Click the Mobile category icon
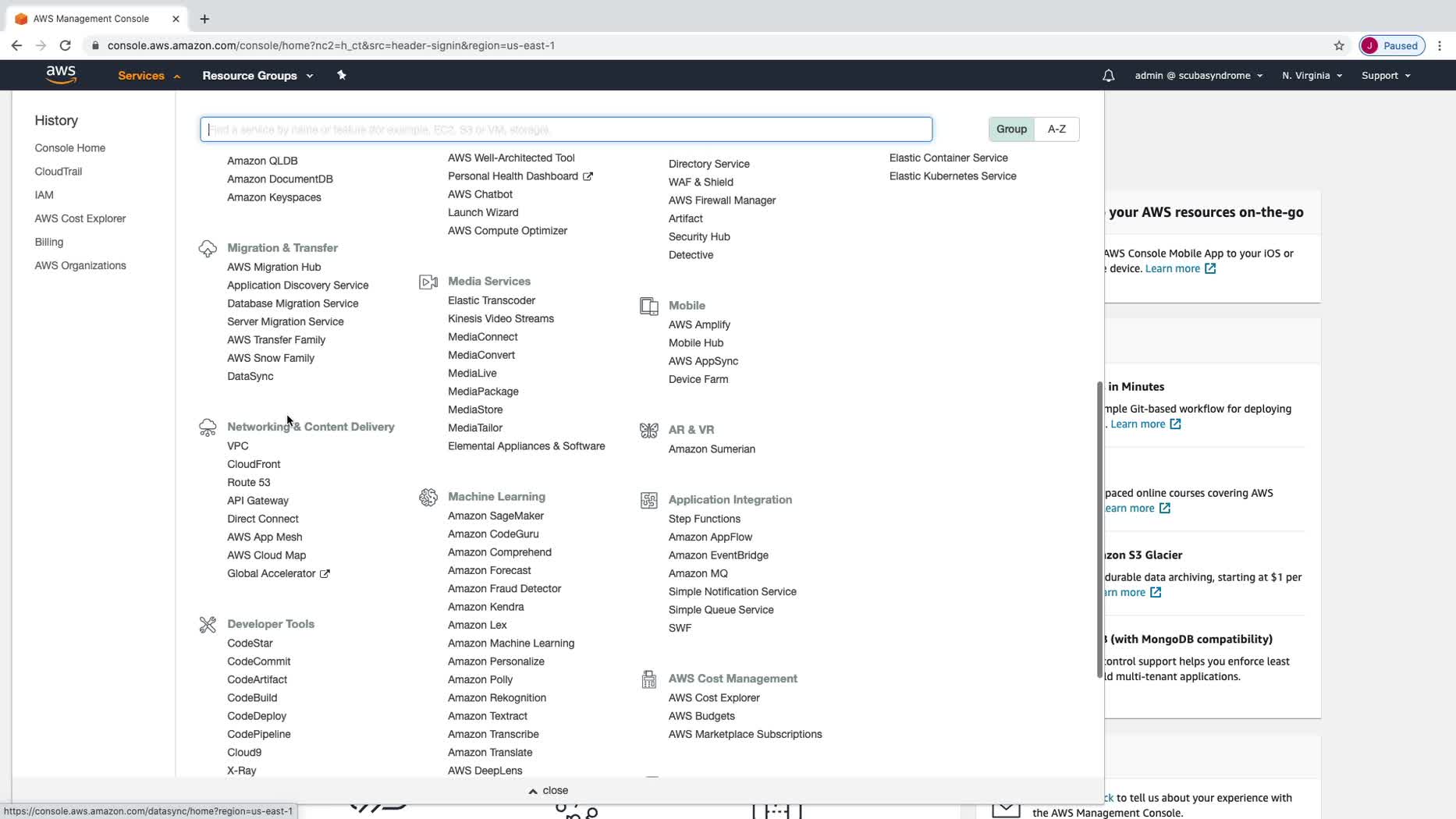This screenshot has width=1456, height=819. (649, 306)
